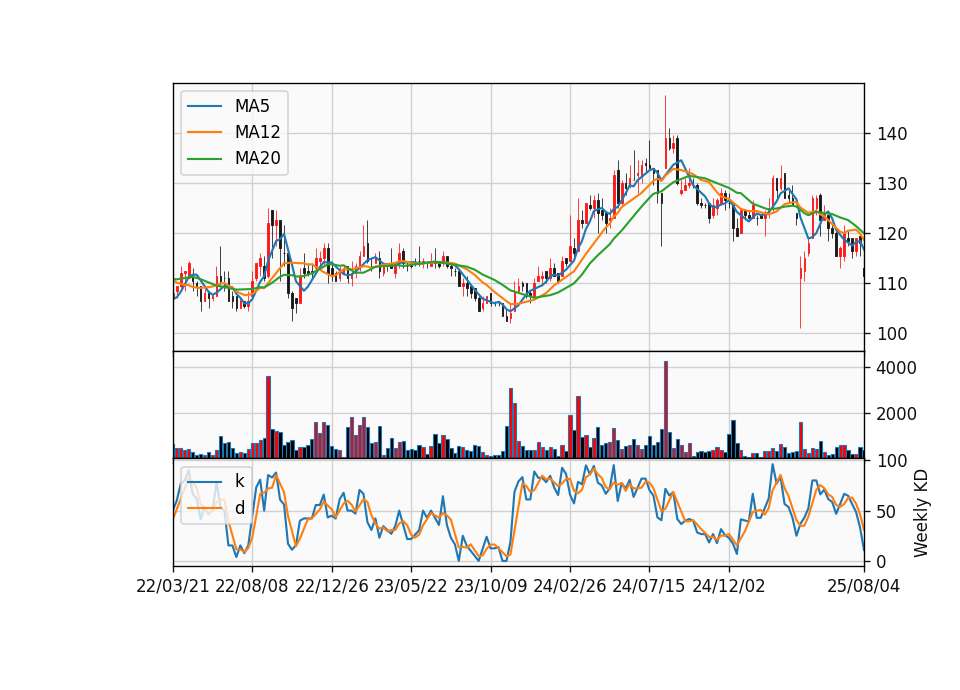Click the MA12 legend label

(257, 132)
